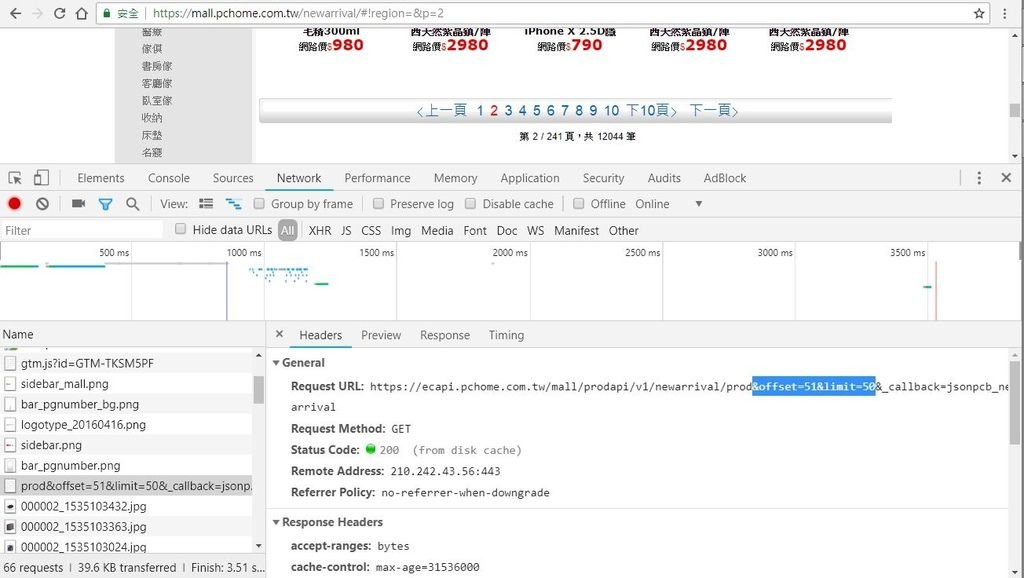
Task: Toggle the filter funnel icon
Action: tap(105, 204)
